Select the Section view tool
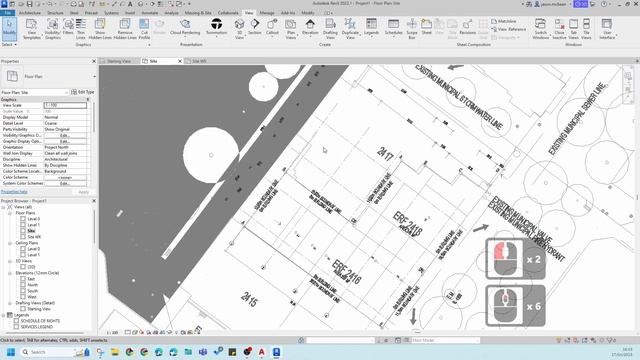The width and height of the screenshot is (640, 360). coord(255,27)
